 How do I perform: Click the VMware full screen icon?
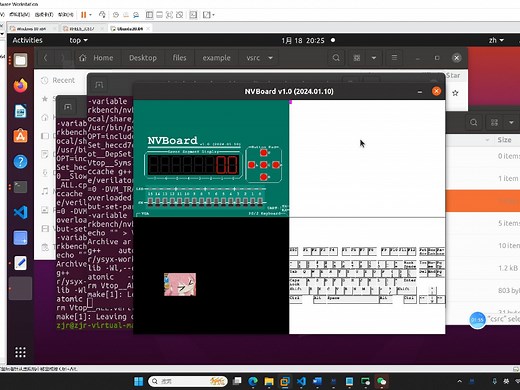pyautogui.click(x=169, y=15)
